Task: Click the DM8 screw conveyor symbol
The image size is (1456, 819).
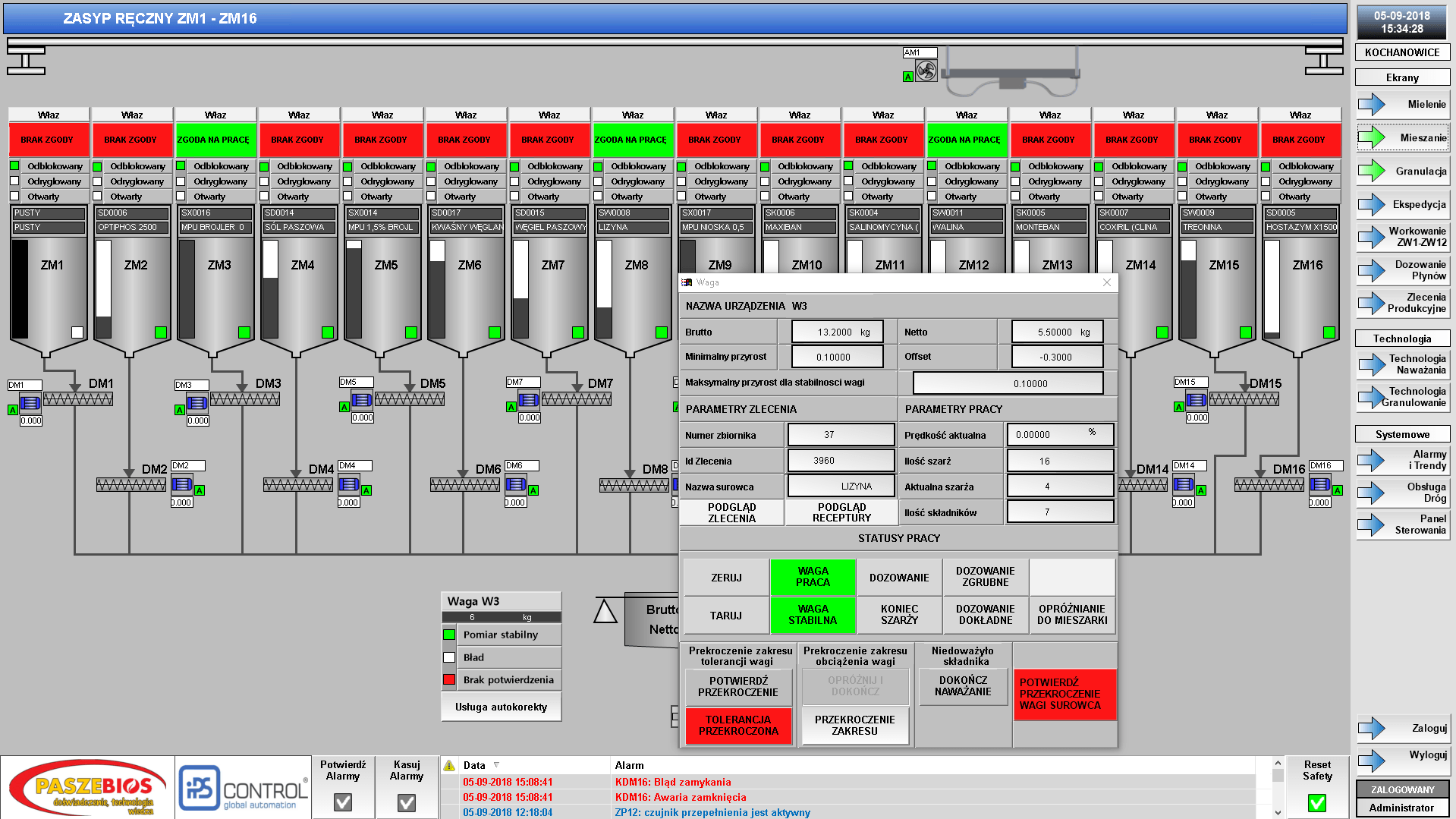Action: [x=634, y=485]
